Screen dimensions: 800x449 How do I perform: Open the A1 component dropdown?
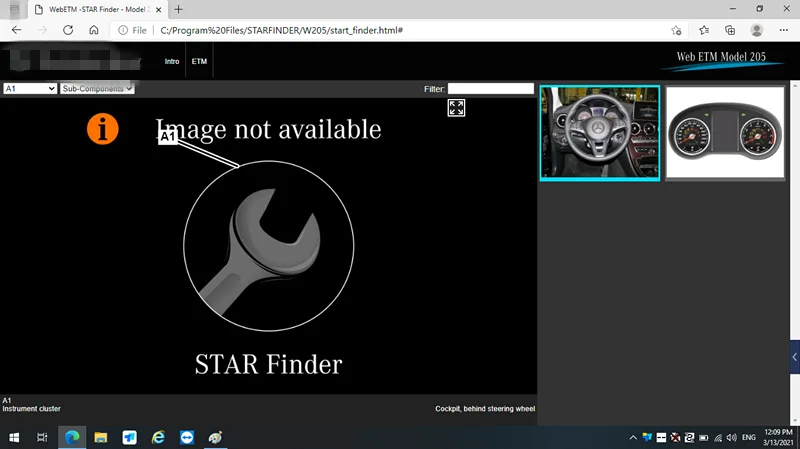pos(30,88)
